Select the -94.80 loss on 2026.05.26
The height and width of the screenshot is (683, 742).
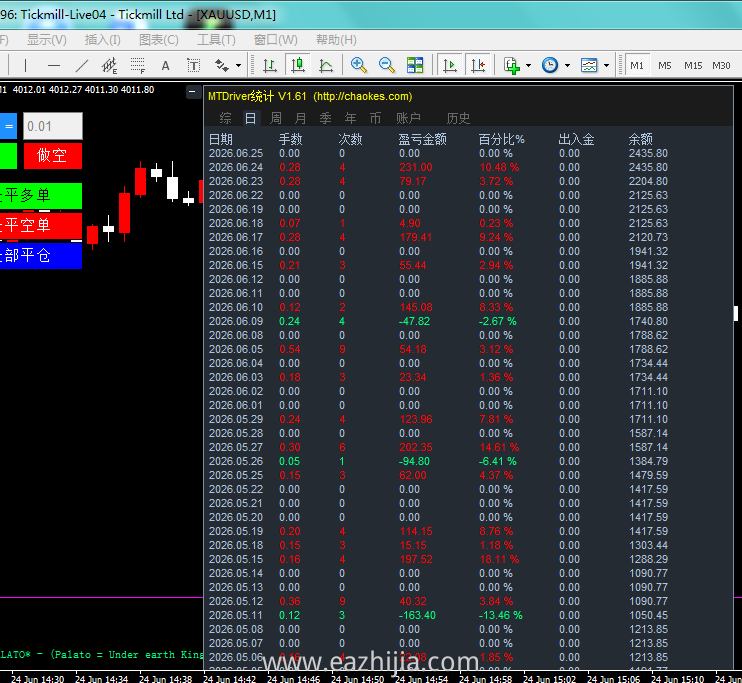coord(414,461)
